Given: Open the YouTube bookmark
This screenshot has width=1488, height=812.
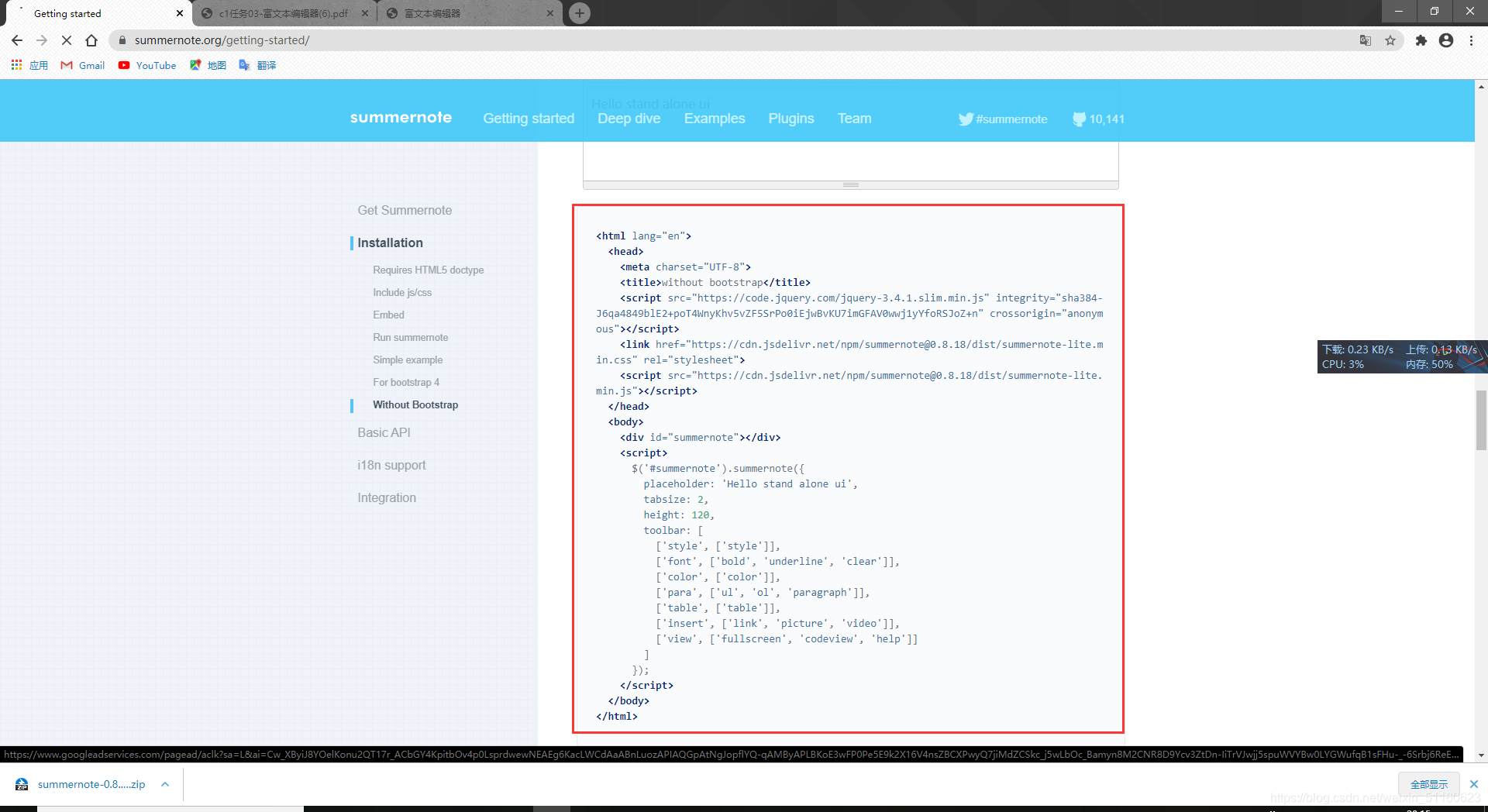Looking at the screenshot, I should [x=147, y=65].
